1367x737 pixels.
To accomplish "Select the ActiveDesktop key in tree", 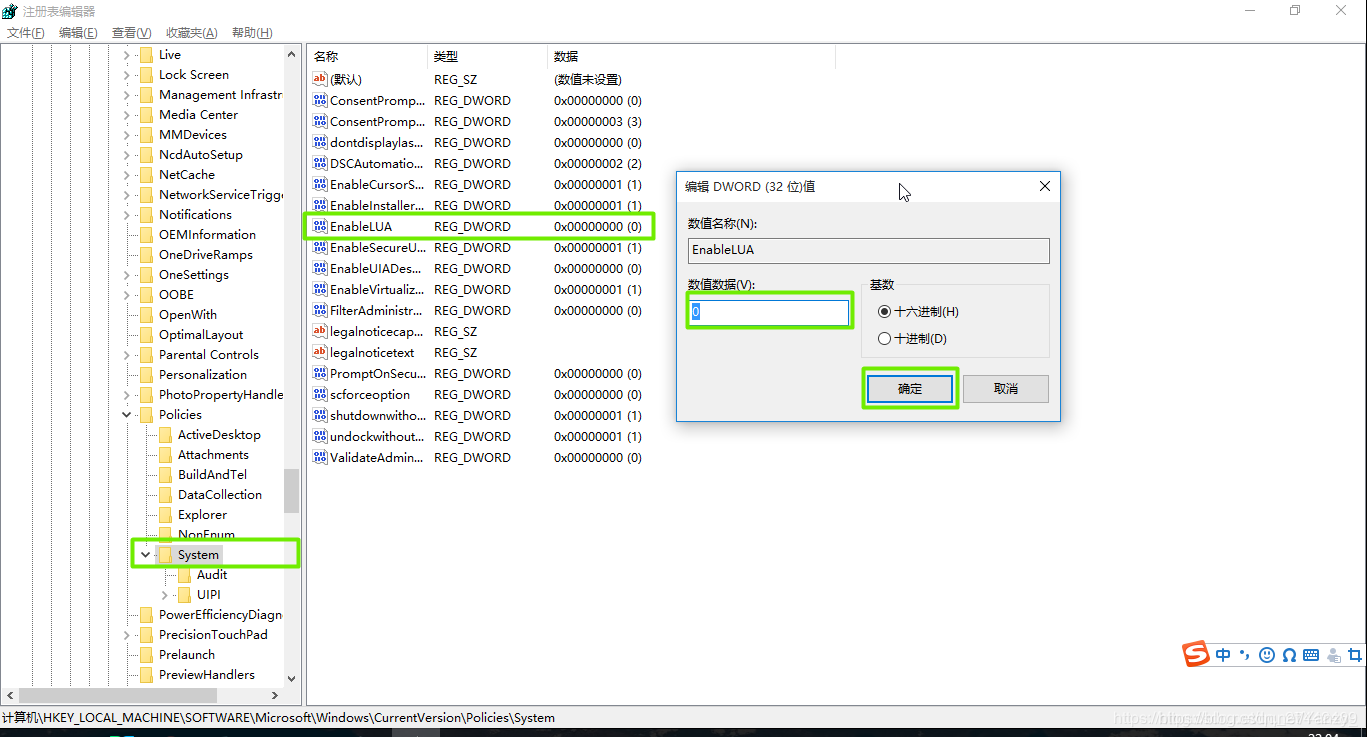I will tap(219, 435).
